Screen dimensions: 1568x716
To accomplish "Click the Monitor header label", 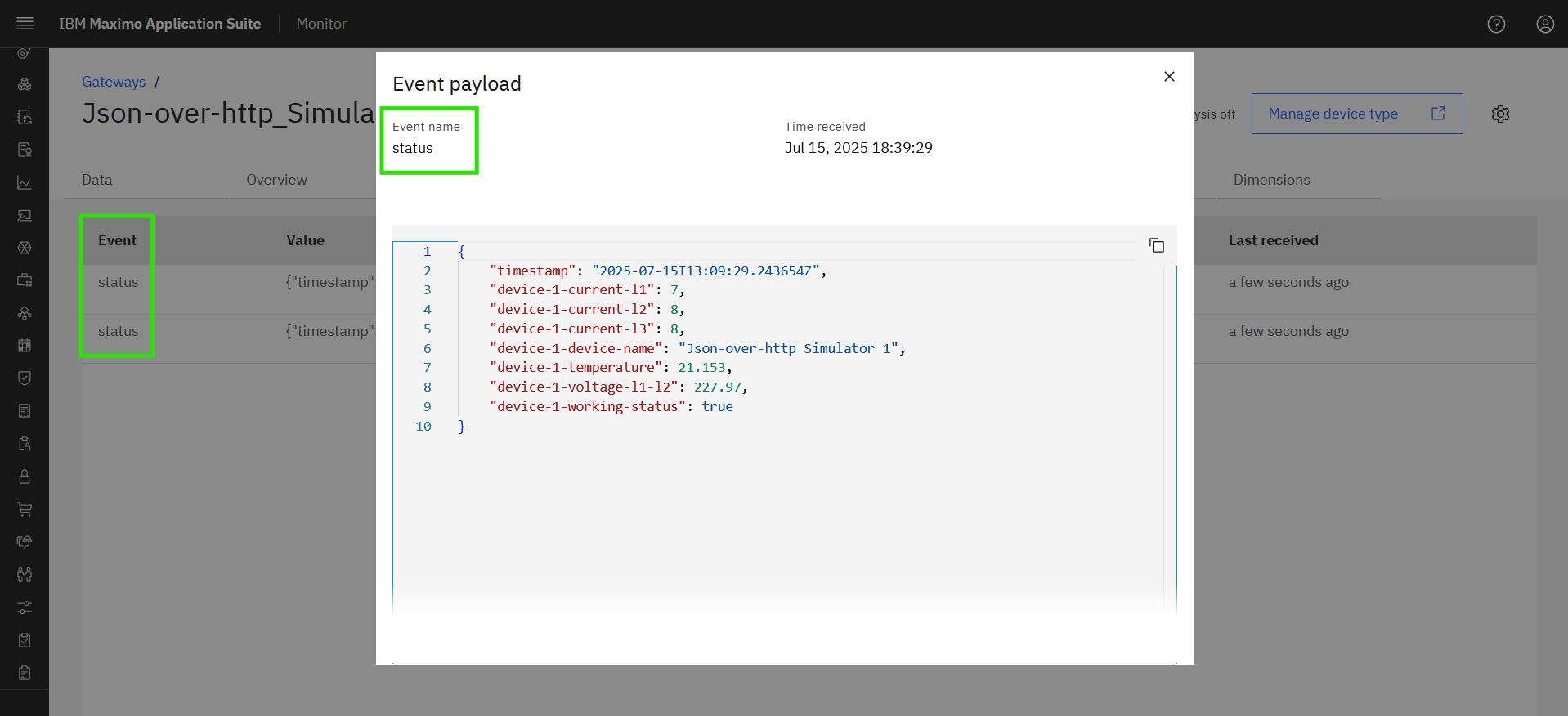I will (x=321, y=24).
